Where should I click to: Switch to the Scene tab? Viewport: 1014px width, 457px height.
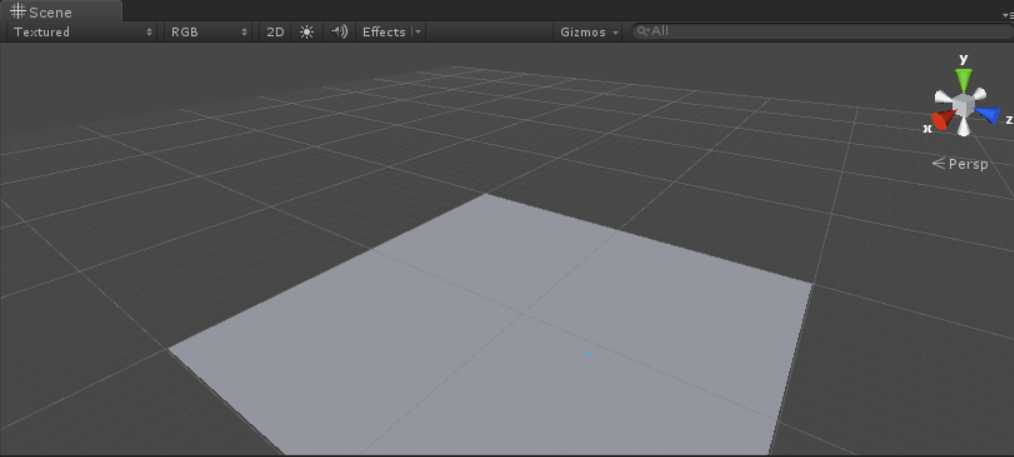(61, 11)
